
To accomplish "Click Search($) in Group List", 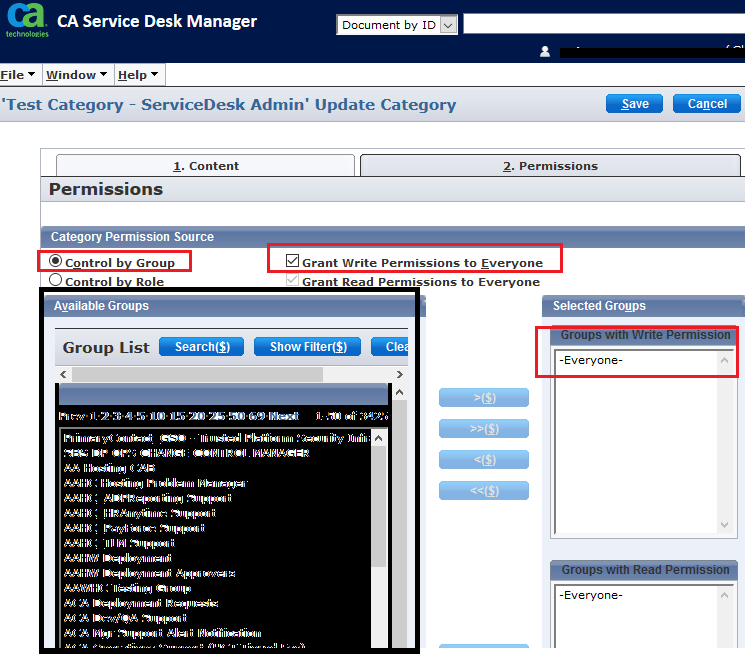I will 202,347.
